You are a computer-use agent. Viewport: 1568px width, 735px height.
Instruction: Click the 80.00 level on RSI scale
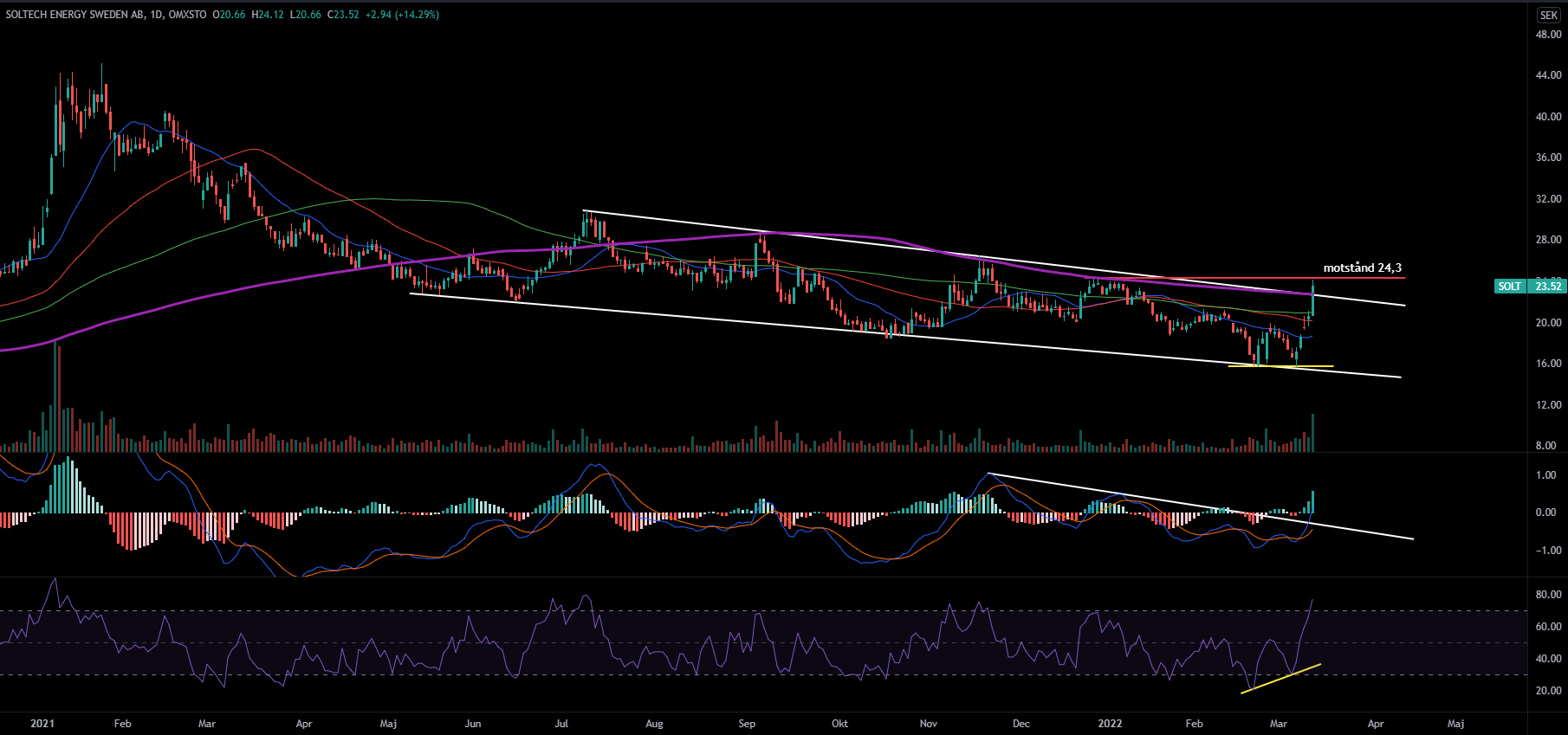tap(1548, 595)
